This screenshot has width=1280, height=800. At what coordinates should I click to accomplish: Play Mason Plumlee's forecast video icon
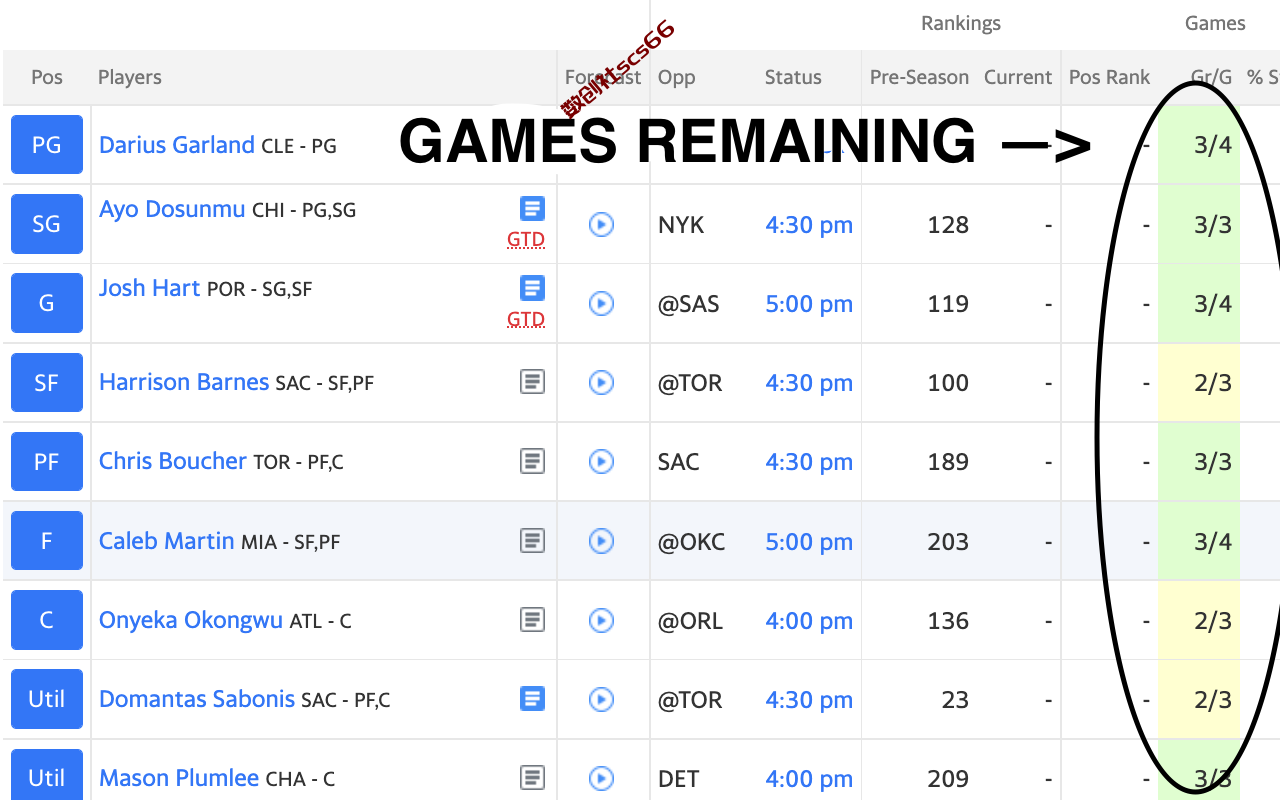(601, 778)
